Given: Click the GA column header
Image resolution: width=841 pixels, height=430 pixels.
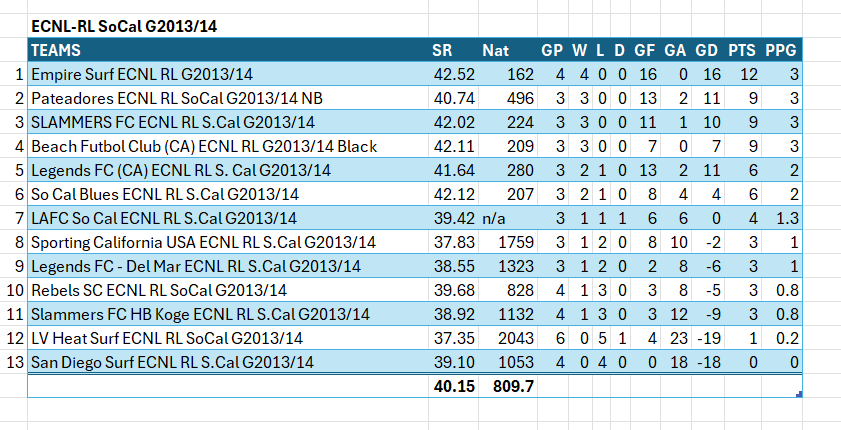Looking at the screenshot, I should point(675,50).
